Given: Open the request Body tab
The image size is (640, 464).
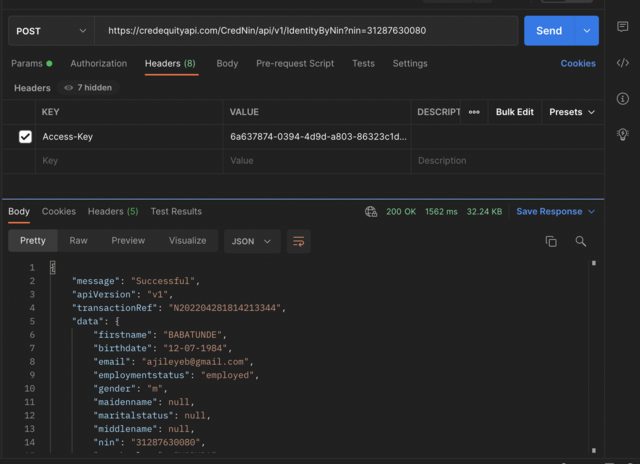Looking at the screenshot, I should coord(227,64).
